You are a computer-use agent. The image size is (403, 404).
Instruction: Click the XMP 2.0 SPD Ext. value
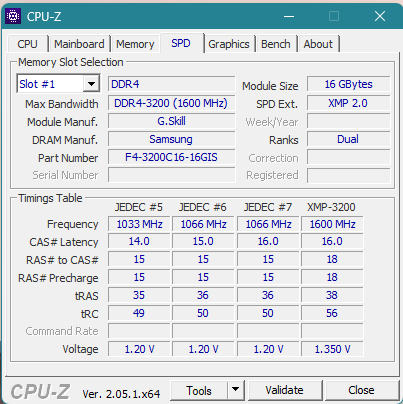[349, 103]
